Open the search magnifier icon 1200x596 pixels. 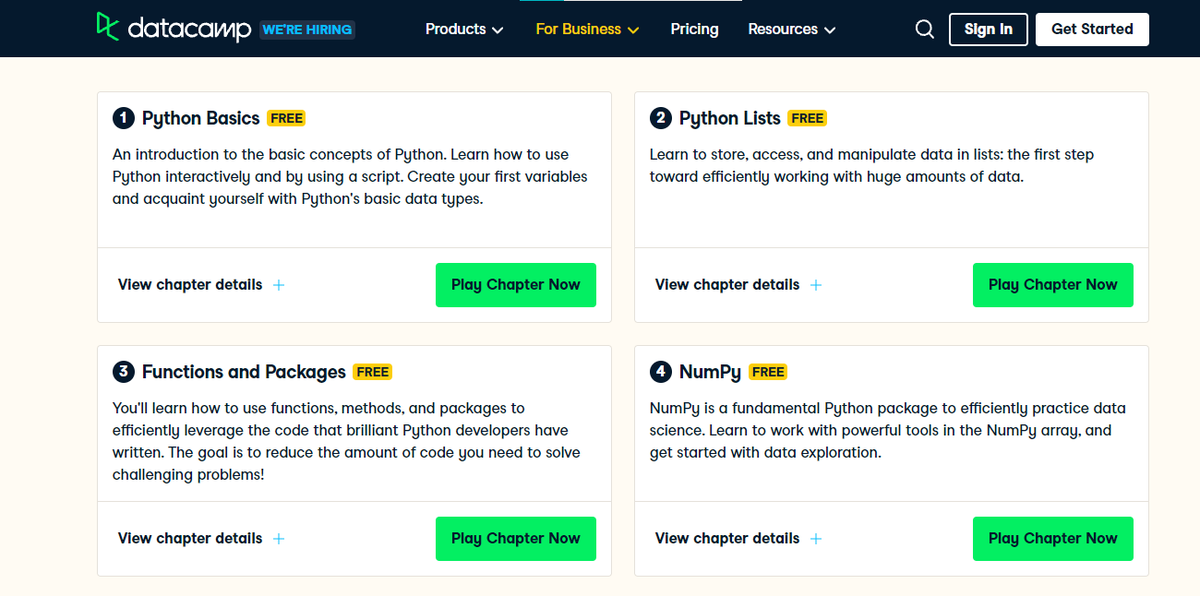(925, 29)
